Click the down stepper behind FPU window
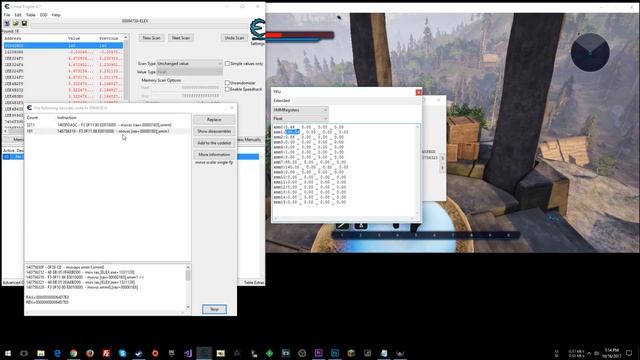This screenshot has width=640, height=360. coord(442,168)
